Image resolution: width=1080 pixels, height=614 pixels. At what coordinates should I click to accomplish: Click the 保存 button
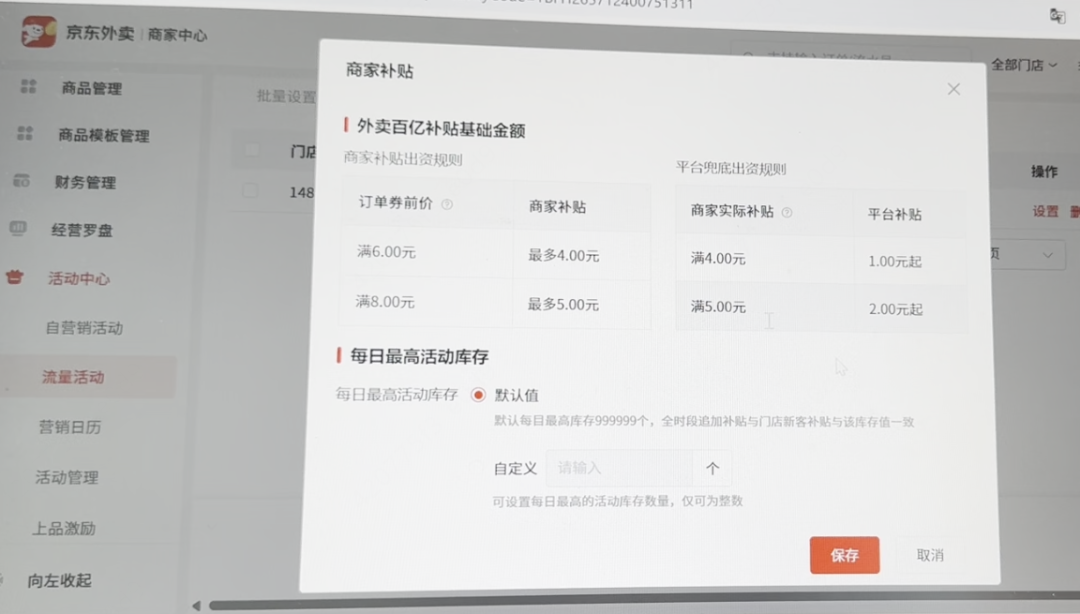844,555
